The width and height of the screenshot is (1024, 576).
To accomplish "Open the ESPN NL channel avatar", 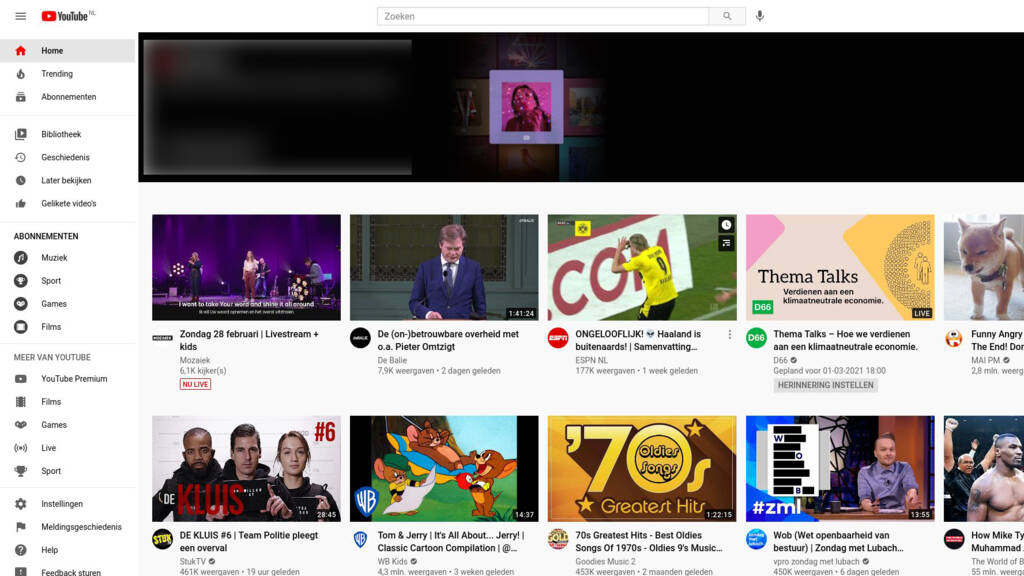I will [x=558, y=338].
